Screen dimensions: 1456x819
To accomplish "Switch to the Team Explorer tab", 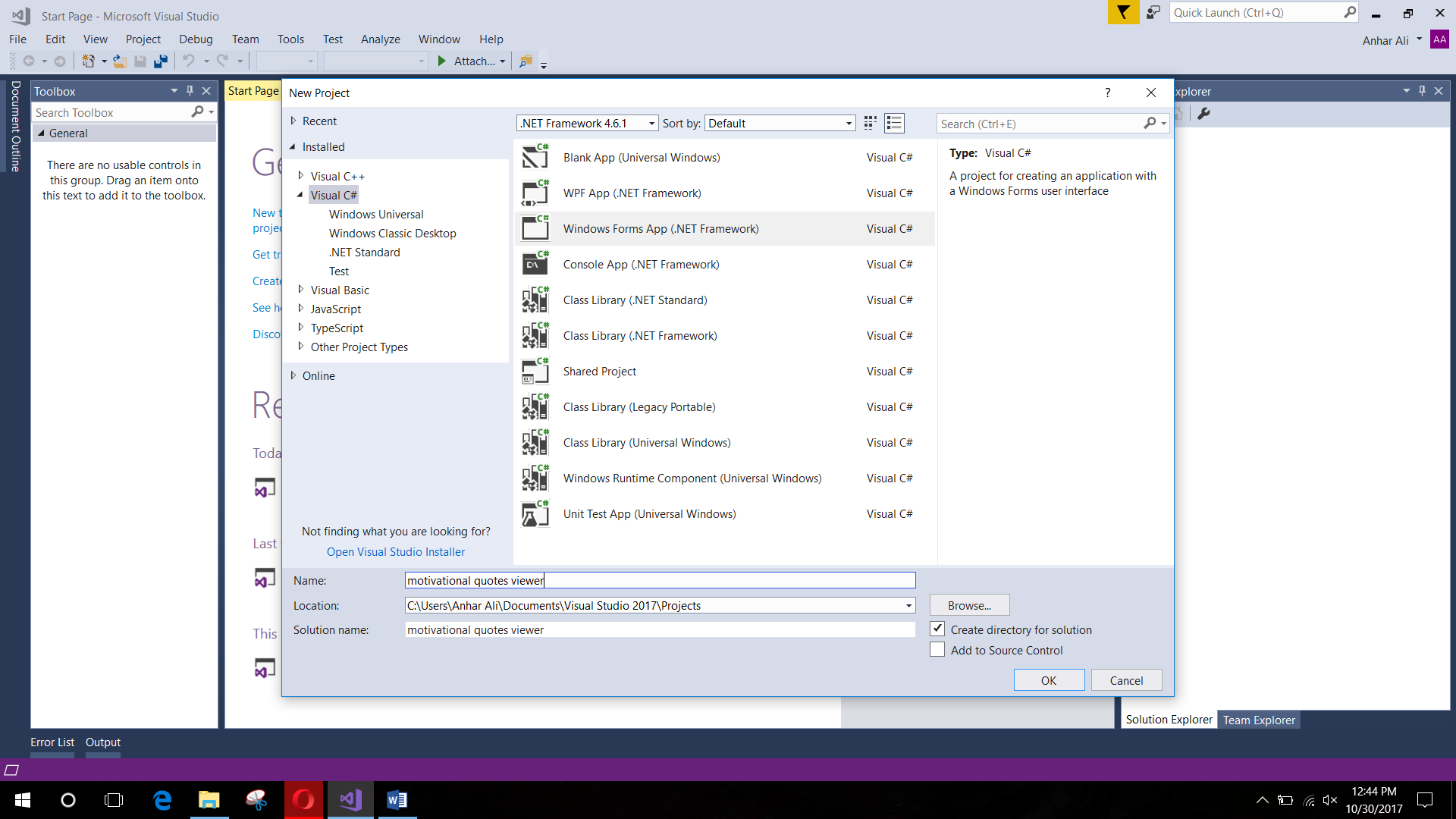I will coord(1259,719).
